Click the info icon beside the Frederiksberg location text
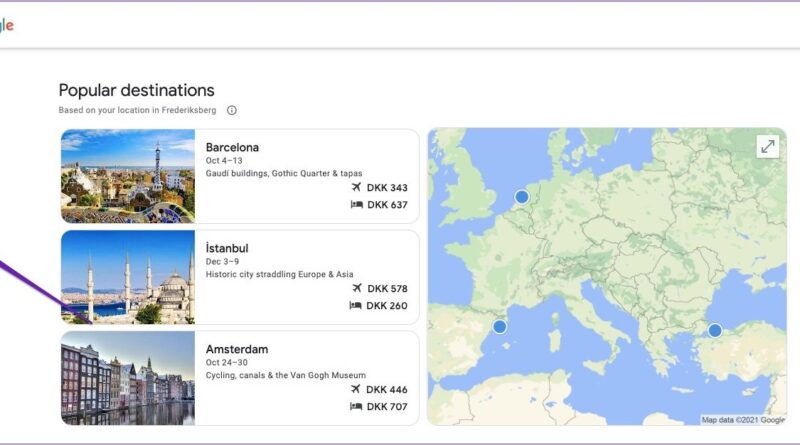Image resolution: width=800 pixels, height=445 pixels. [232, 110]
